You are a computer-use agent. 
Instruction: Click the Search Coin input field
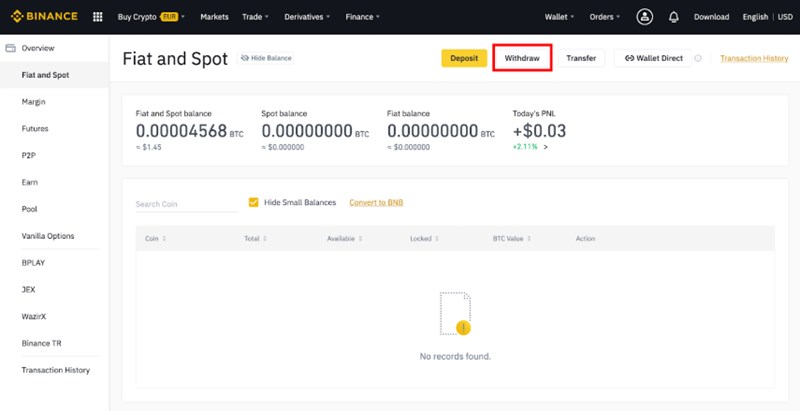point(185,204)
